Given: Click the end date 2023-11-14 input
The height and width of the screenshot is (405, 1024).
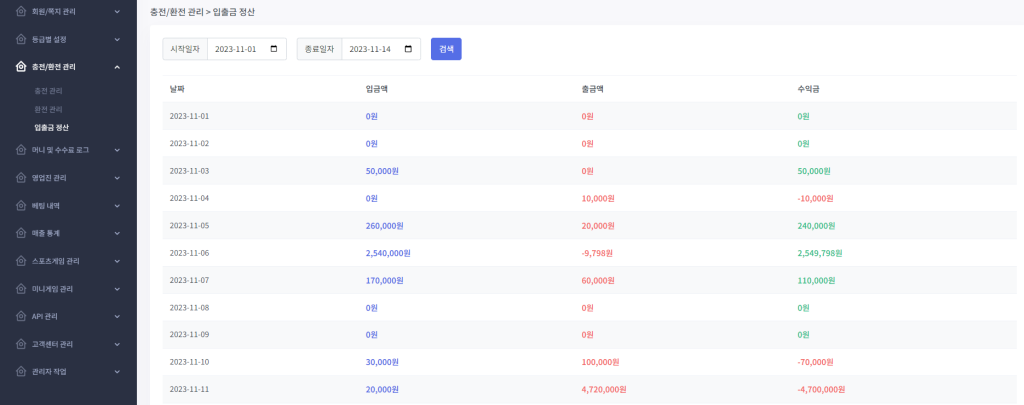Looking at the screenshot, I should pyautogui.click(x=381, y=49).
